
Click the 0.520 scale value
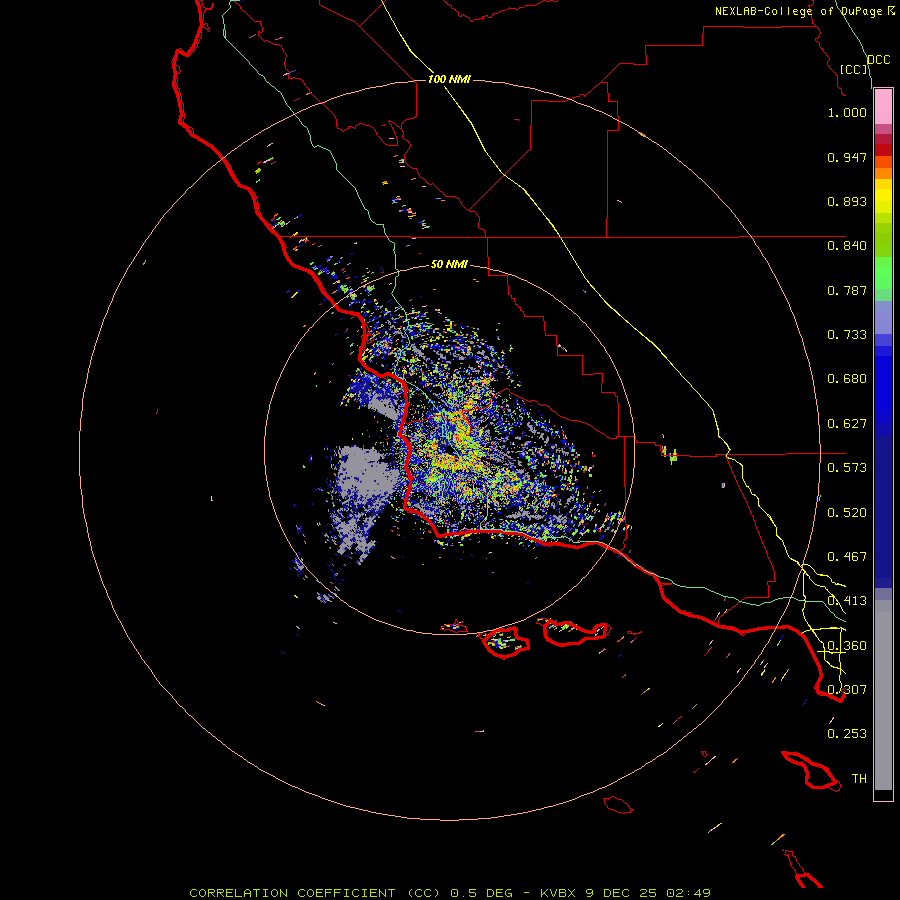click(847, 513)
